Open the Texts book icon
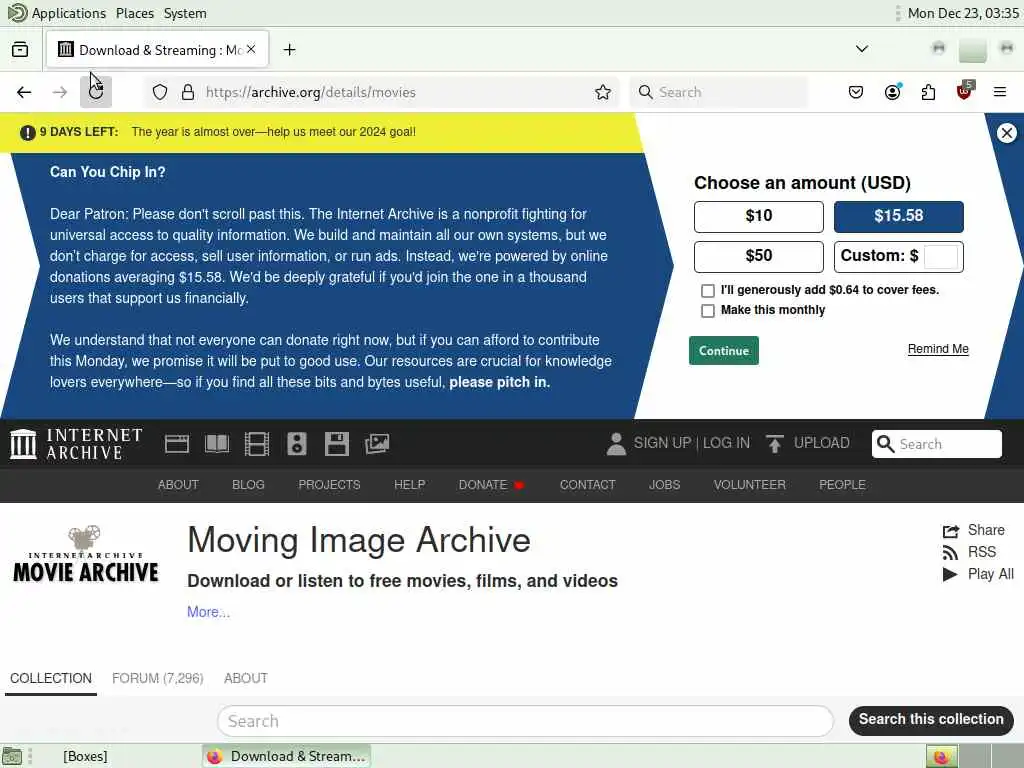Image resolution: width=1024 pixels, height=768 pixels. tap(217, 444)
